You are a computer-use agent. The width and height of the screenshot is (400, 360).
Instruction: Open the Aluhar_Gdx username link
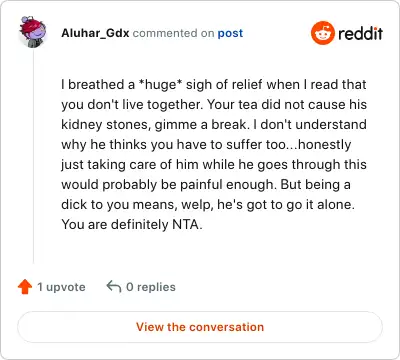tap(95, 33)
